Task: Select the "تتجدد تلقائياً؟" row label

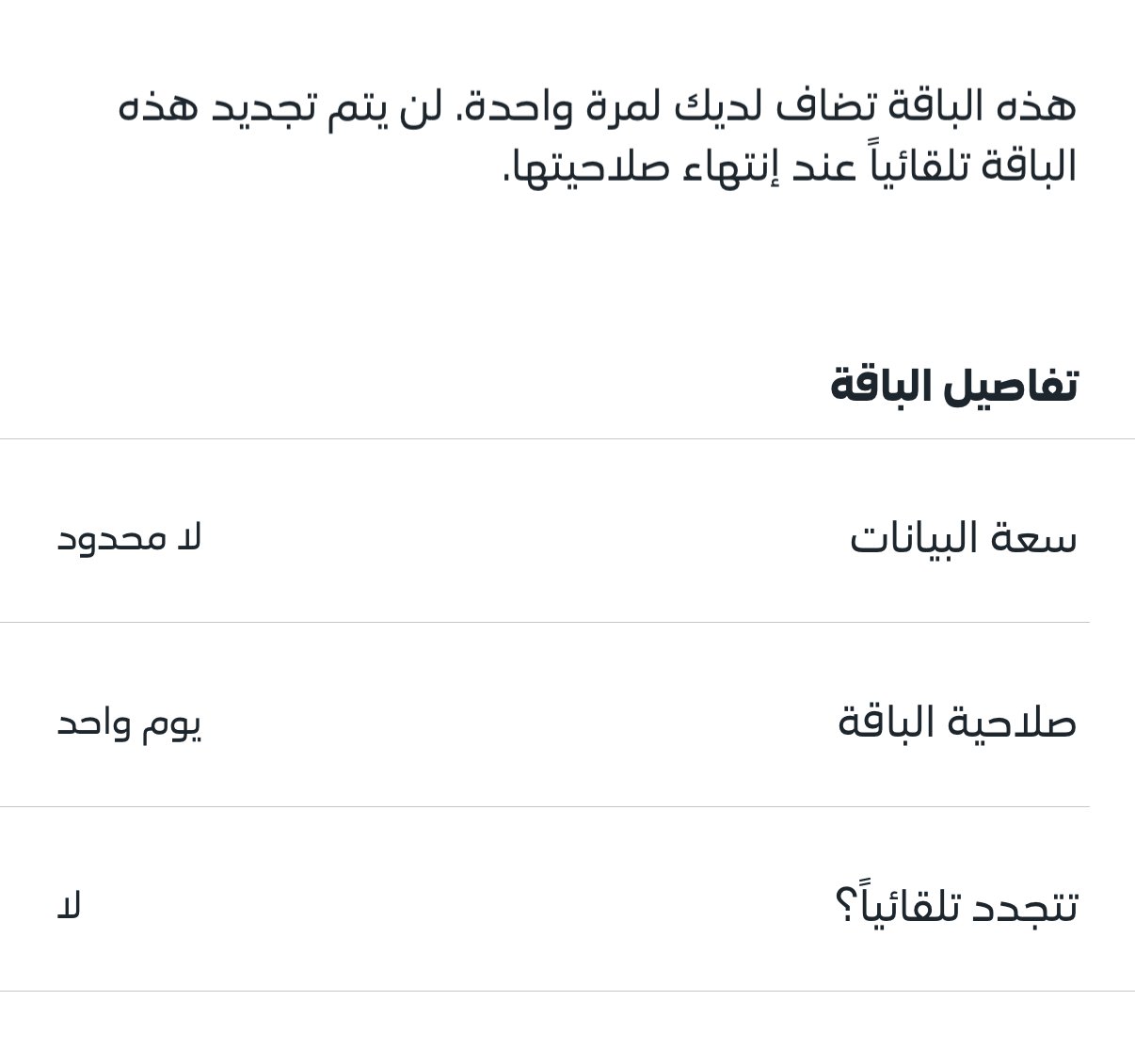Action: tap(955, 906)
